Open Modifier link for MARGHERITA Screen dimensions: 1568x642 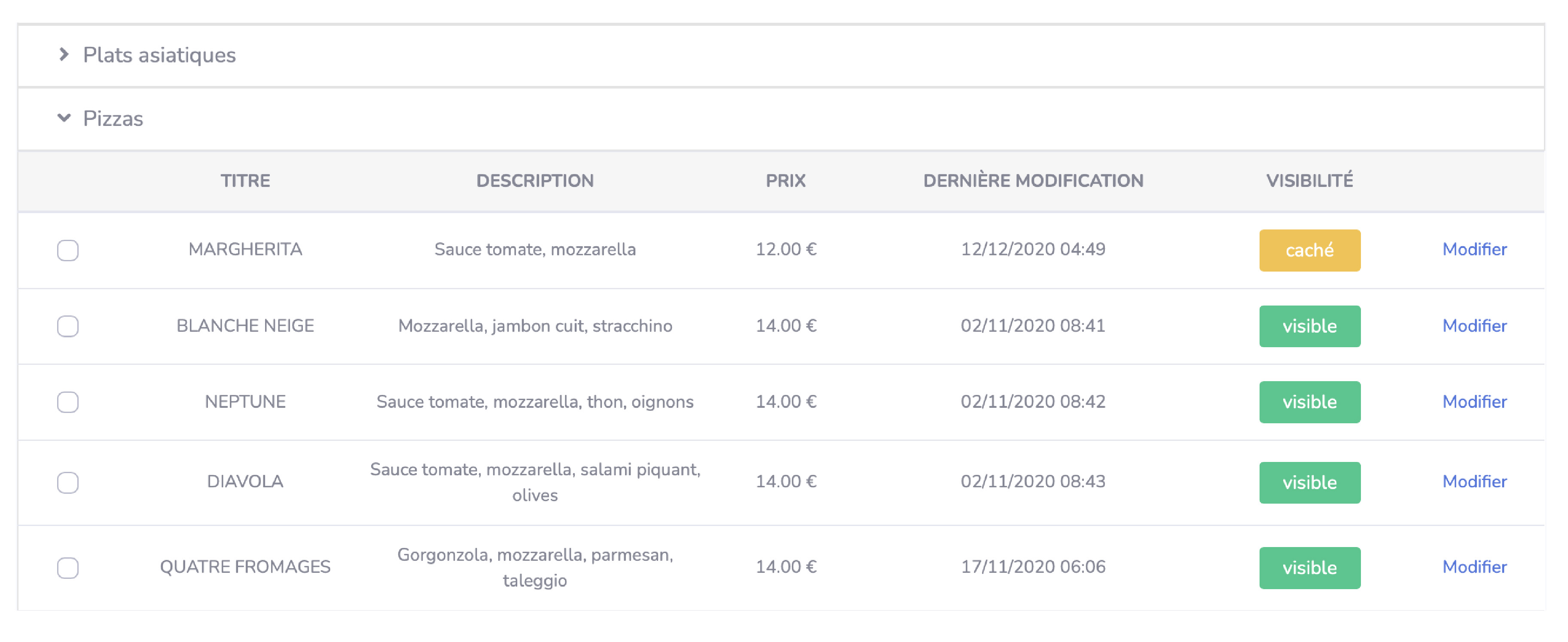click(1474, 250)
